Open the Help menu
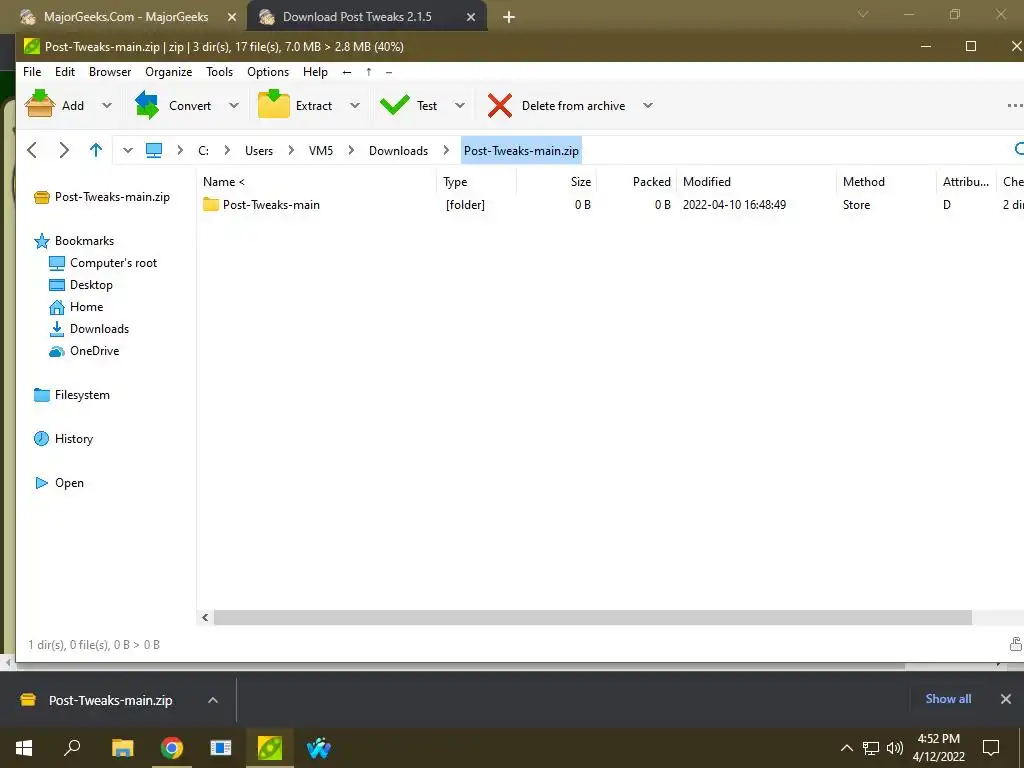 pyautogui.click(x=315, y=72)
